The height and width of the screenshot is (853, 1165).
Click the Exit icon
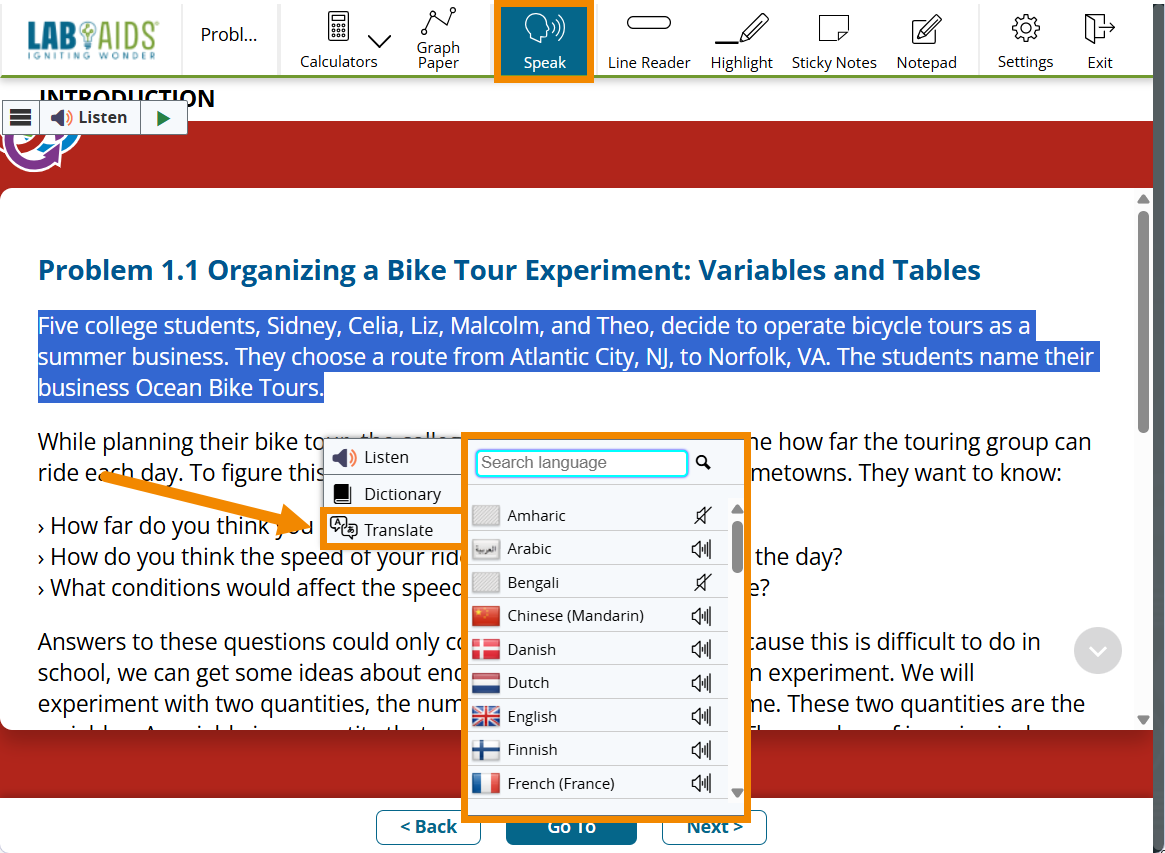pyautogui.click(x=1100, y=40)
